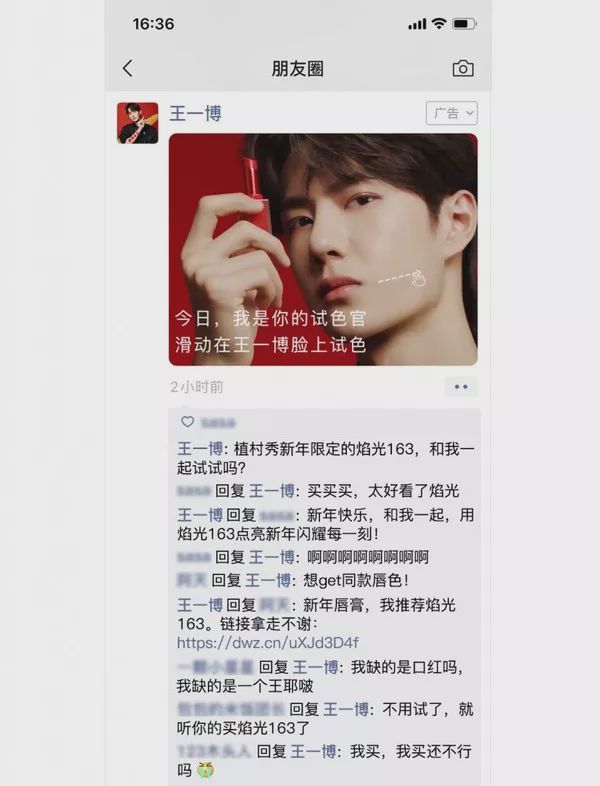Tap the crying emoji in last comment
This screenshot has height=786, width=600.
(x=206, y=769)
